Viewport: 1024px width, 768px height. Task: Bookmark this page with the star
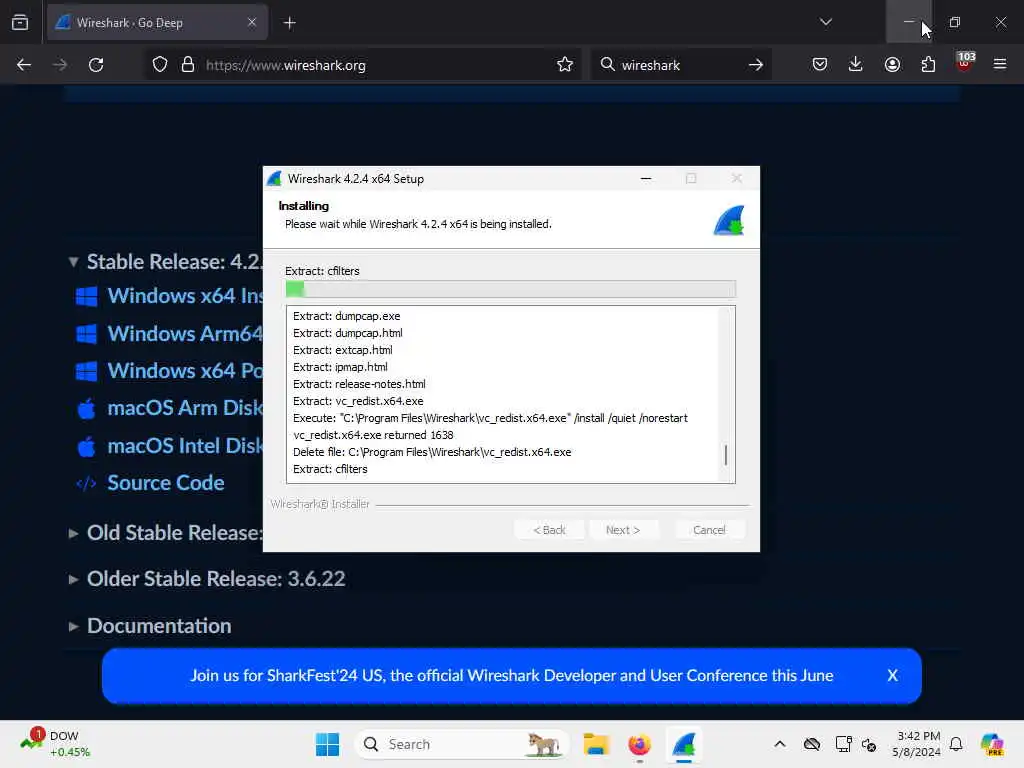[565, 65]
